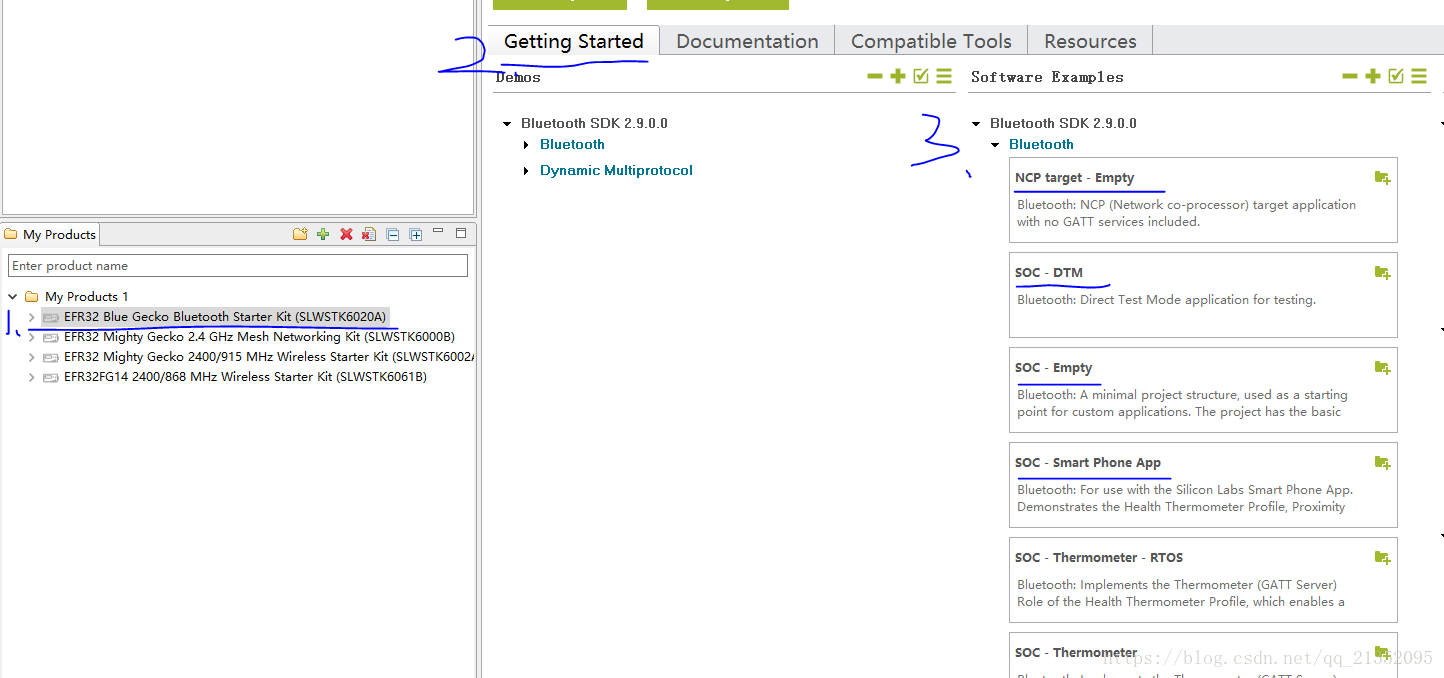Click the Enter product name field
Image resolution: width=1444 pixels, height=678 pixels.
238,265
